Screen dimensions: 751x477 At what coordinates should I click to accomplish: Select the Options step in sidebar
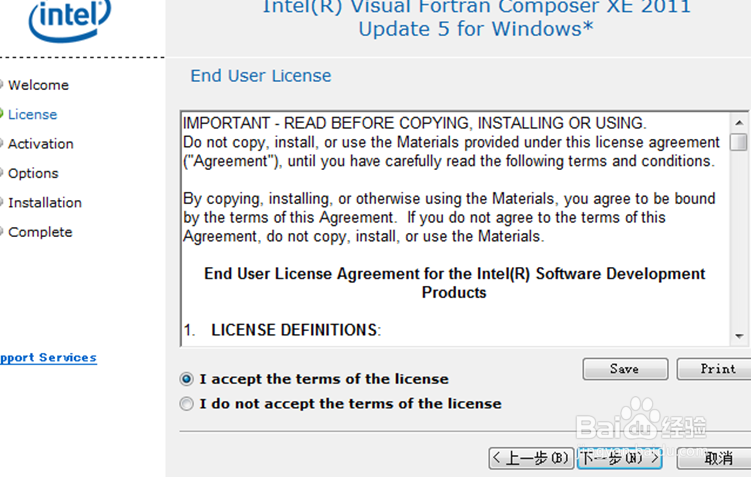click(33, 173)
